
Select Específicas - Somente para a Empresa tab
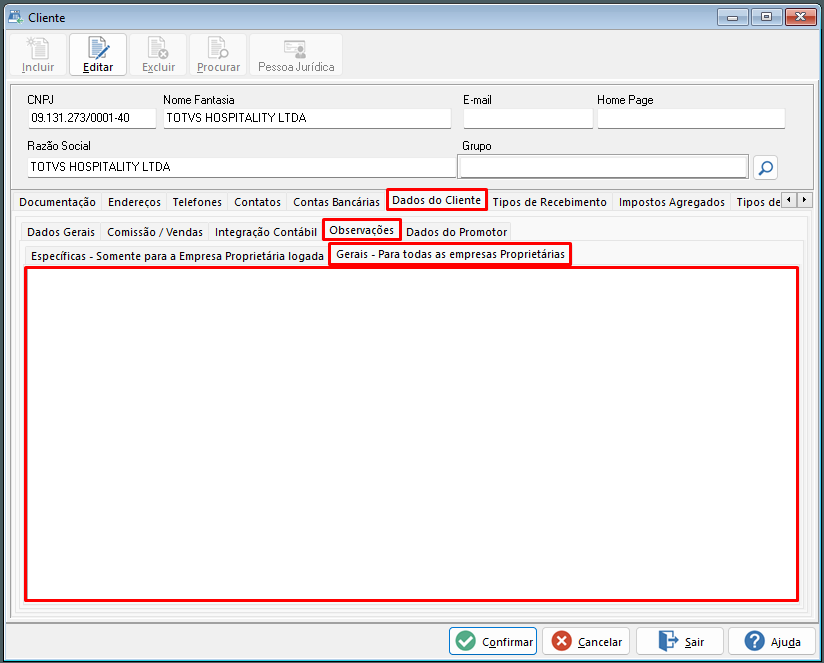point(177,256)
